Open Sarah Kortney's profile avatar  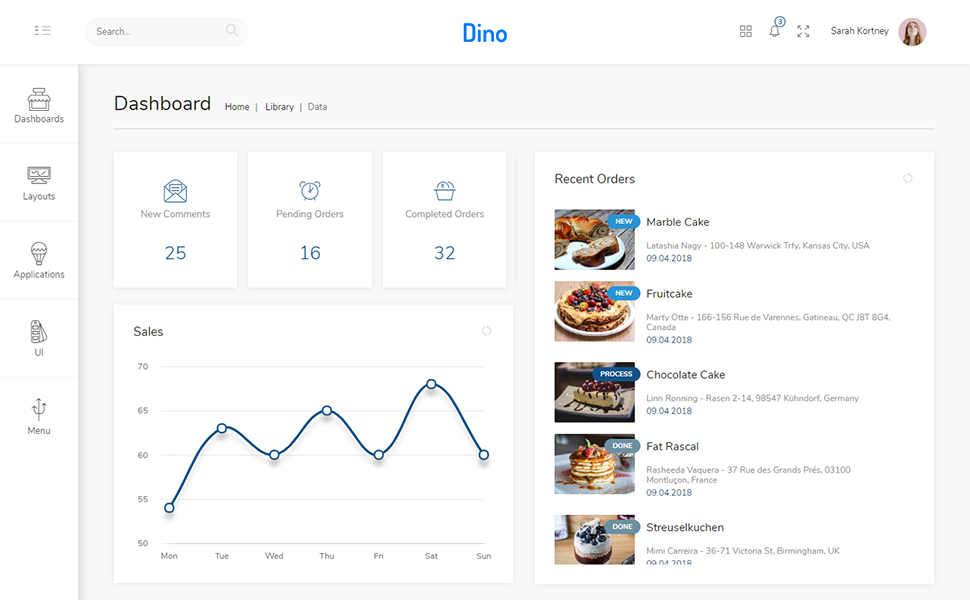(912, 32)
